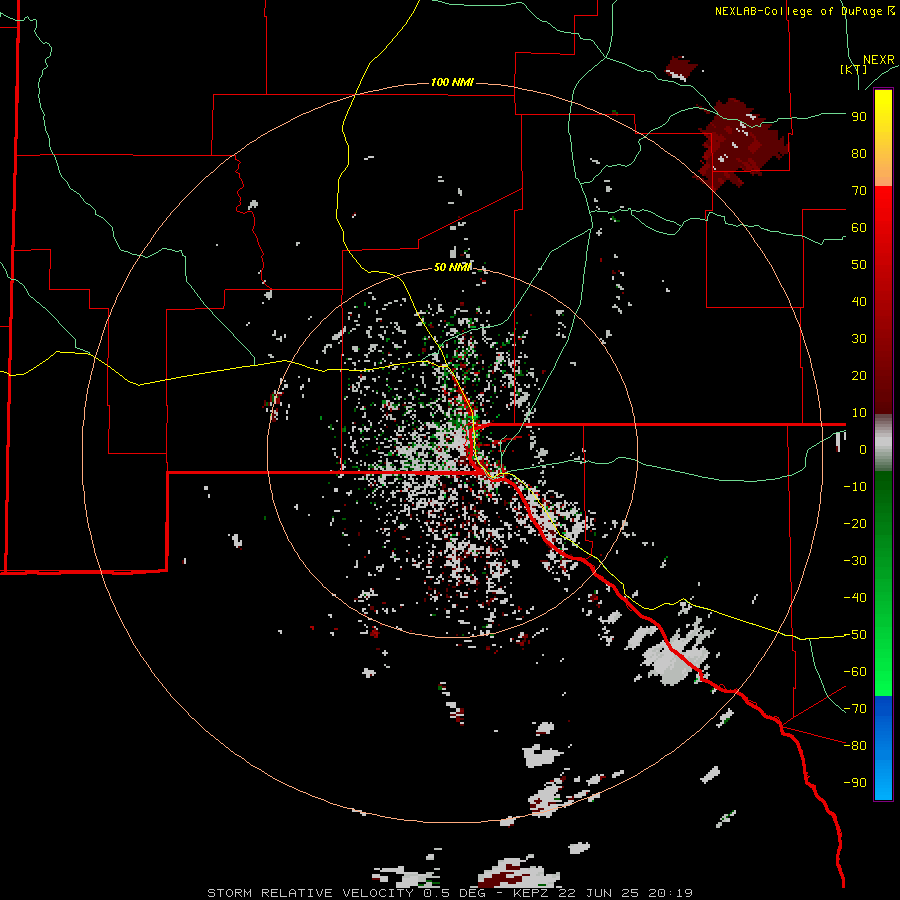This screenshot has width=900, height=900.
Task: Click the -30 value on velocity scale
Action: (x=855, y=561)
